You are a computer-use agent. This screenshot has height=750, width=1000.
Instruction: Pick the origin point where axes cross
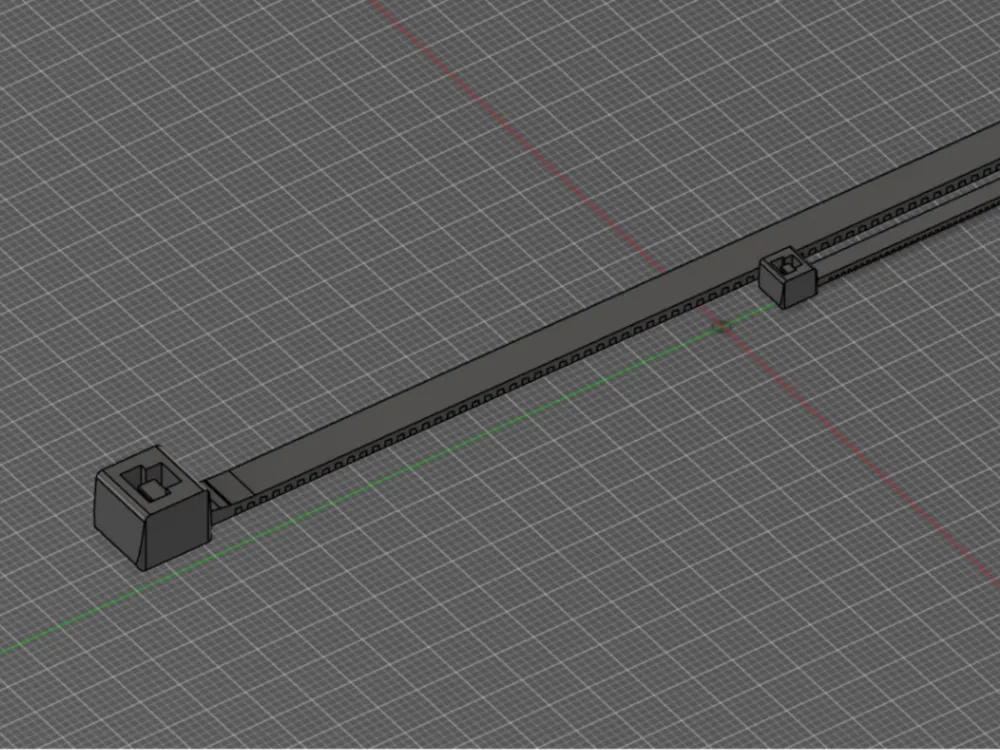pyautogui.click(x=721, y=327)
